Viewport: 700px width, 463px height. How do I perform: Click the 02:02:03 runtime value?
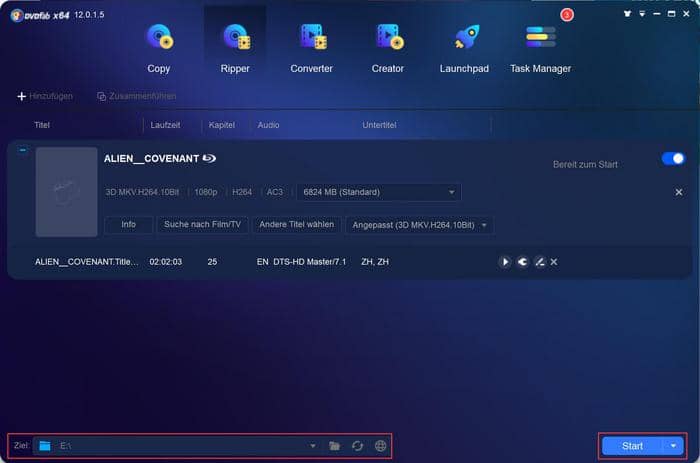(166, 262)
